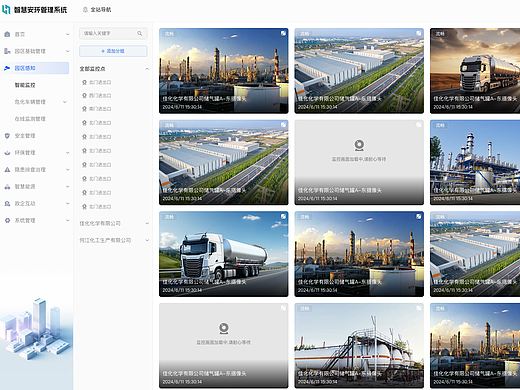
Task: Expand the 危化车辆管理 submenu chevron
Action: 65,102
